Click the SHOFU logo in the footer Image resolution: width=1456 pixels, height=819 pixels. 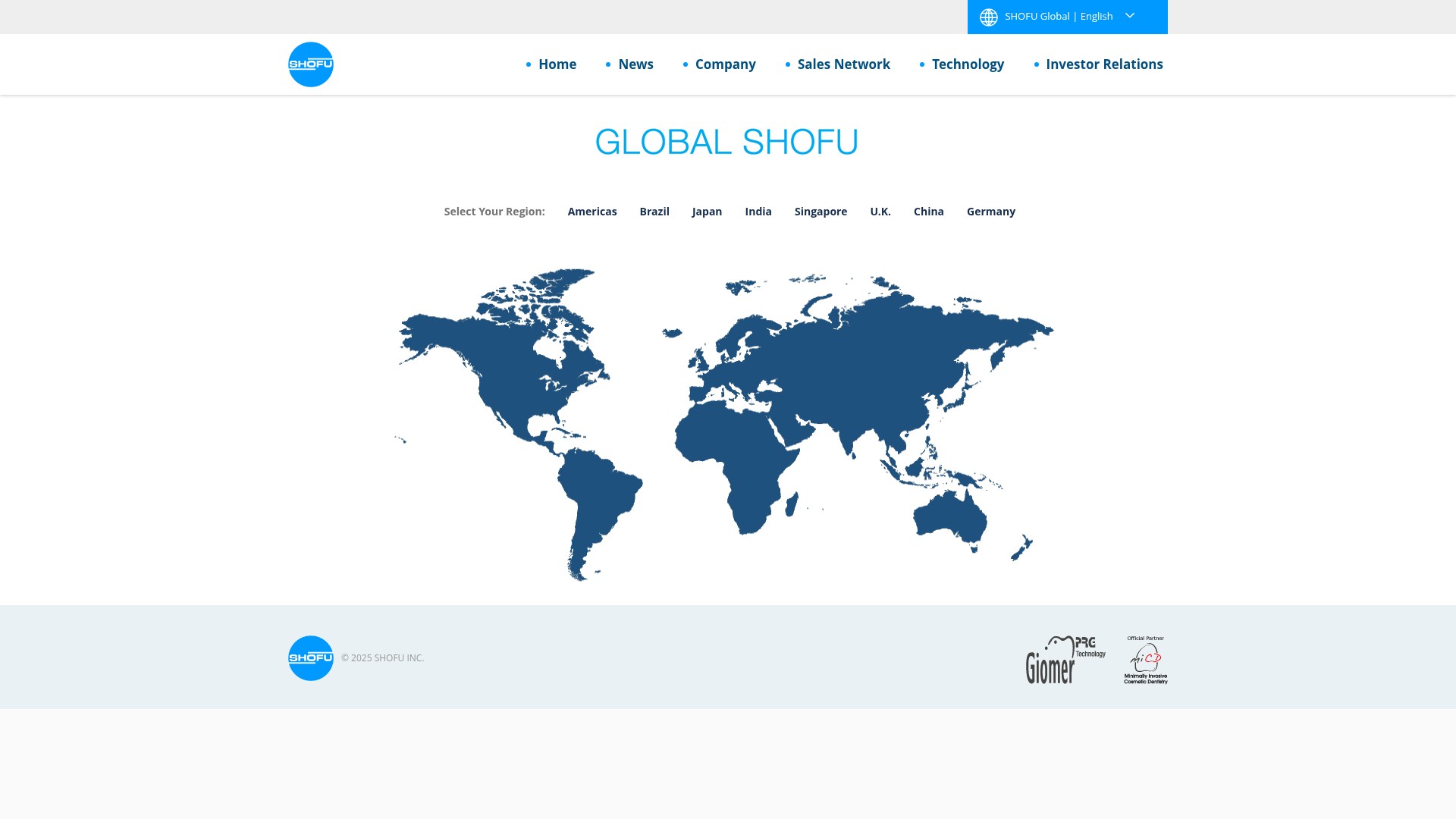coord(311,658)
